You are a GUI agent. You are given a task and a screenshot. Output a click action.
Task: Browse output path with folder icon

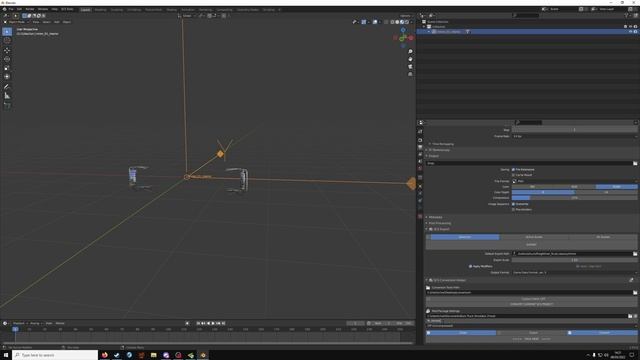point(635,163)
